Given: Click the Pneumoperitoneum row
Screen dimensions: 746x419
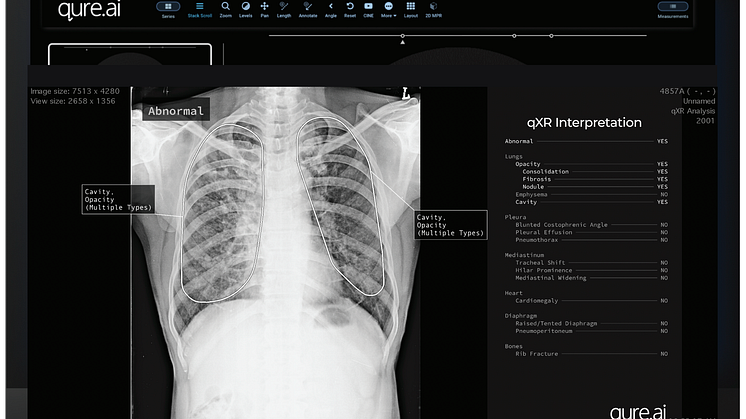Looking at the screenshot, I should (x=591, y=331).
